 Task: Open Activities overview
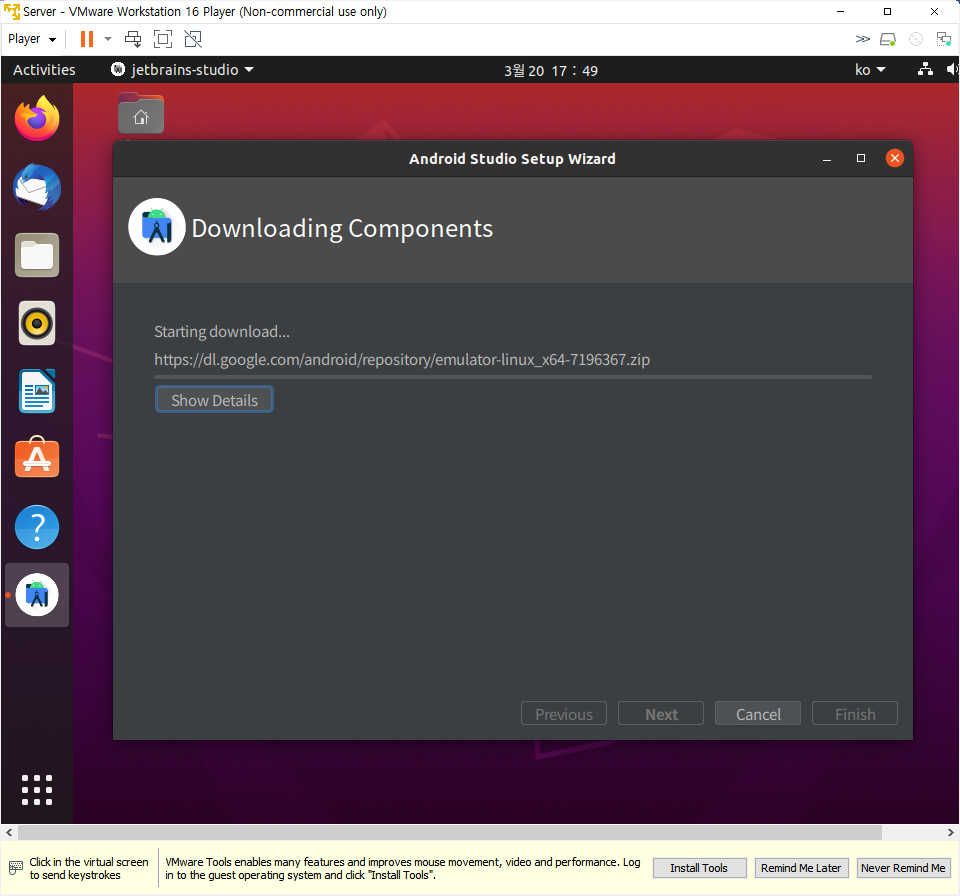coord(44,69)
